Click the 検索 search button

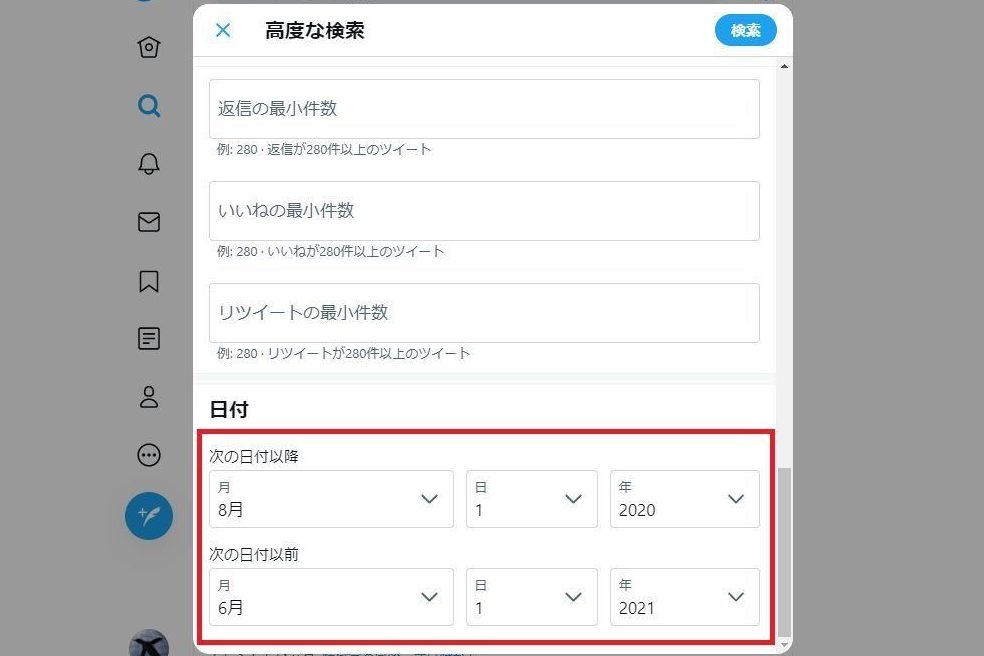click(x=745, y=30)
